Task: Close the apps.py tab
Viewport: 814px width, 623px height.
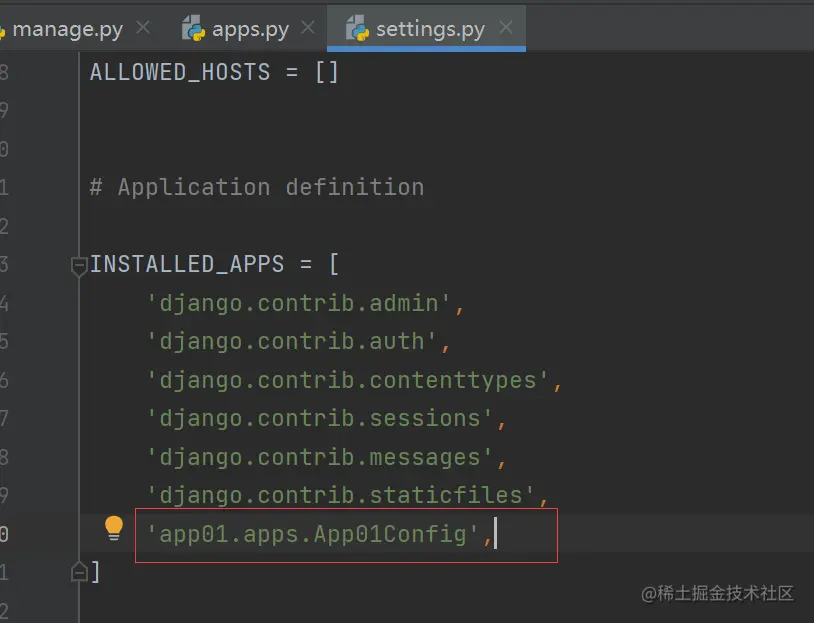Action: (x=308, y=28)
